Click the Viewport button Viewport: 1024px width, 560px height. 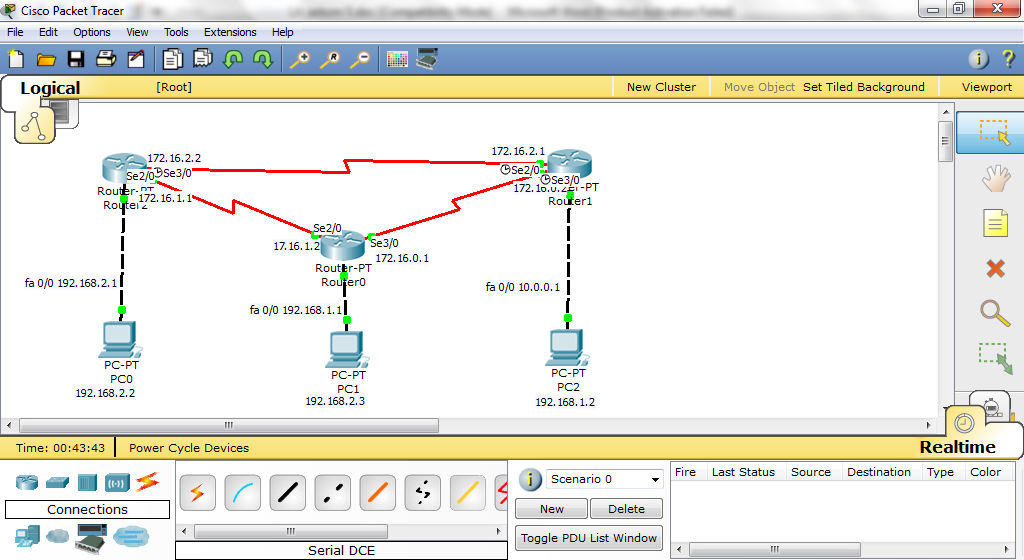coord(986,87)
